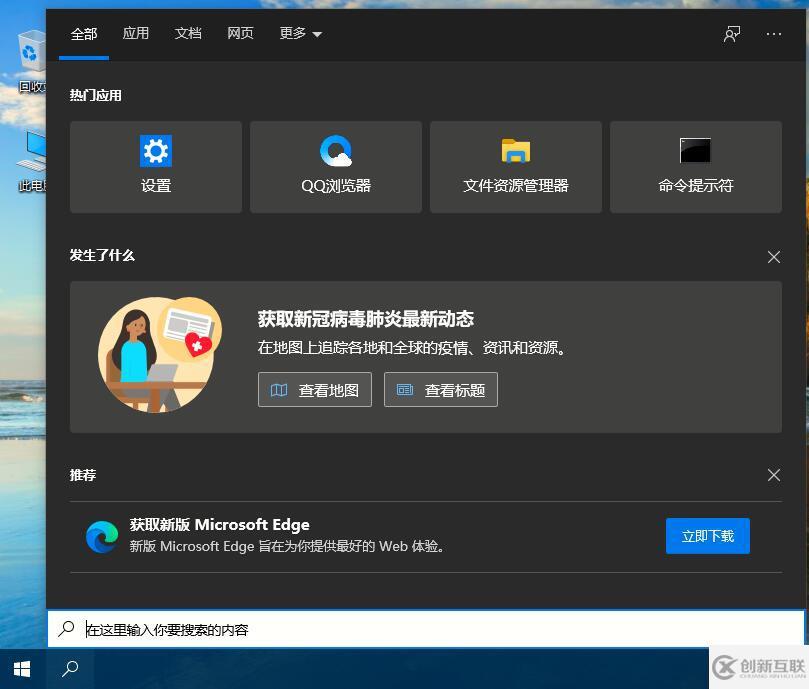Click the feedback person icon at top right
Image resolution: width=809 pixels, height=689 pixels.
pyautogui.click(x=732, y=34)
